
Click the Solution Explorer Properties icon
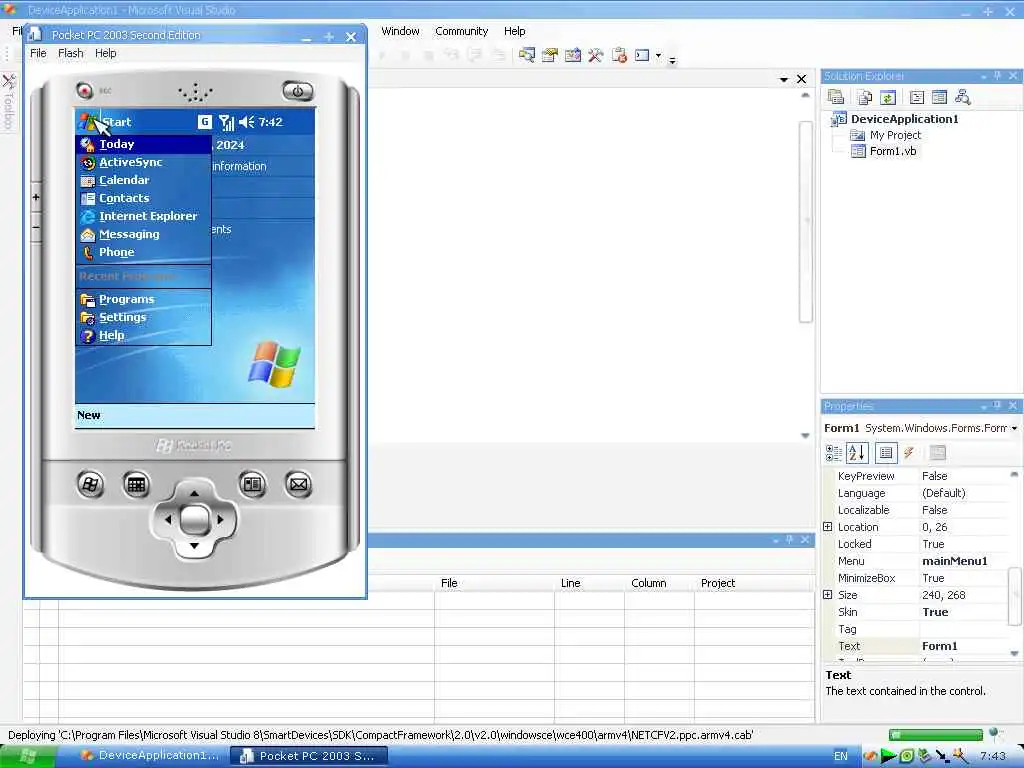click(836, 97)
